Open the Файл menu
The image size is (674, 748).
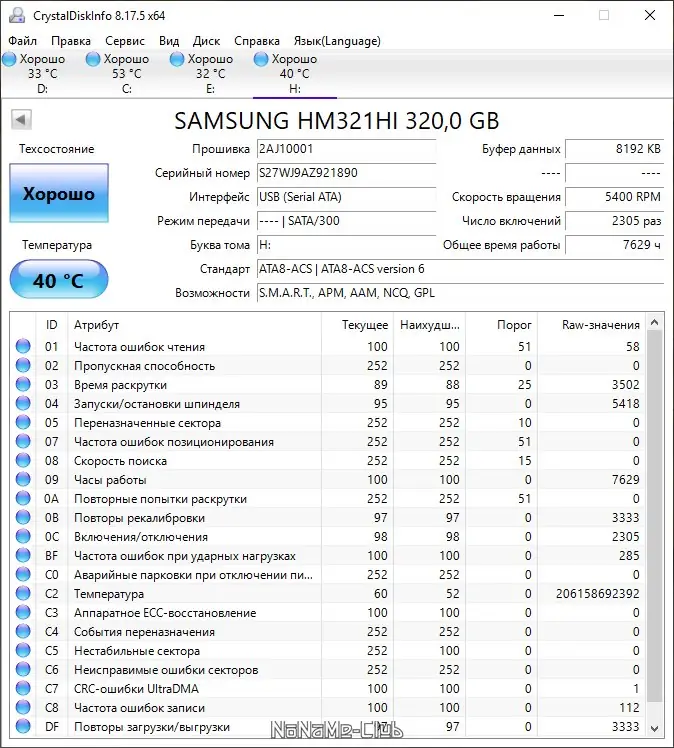(x=22, y=41)
